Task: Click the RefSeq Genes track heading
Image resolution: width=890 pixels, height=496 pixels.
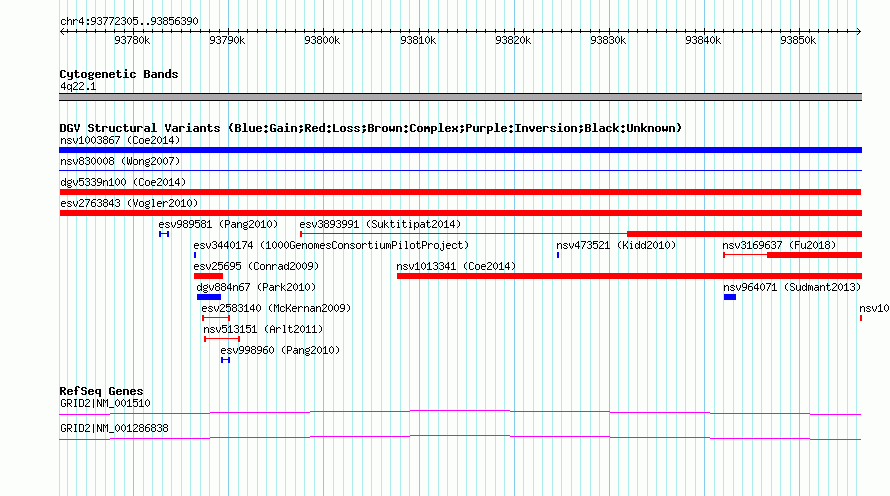Action: (101, 391)
